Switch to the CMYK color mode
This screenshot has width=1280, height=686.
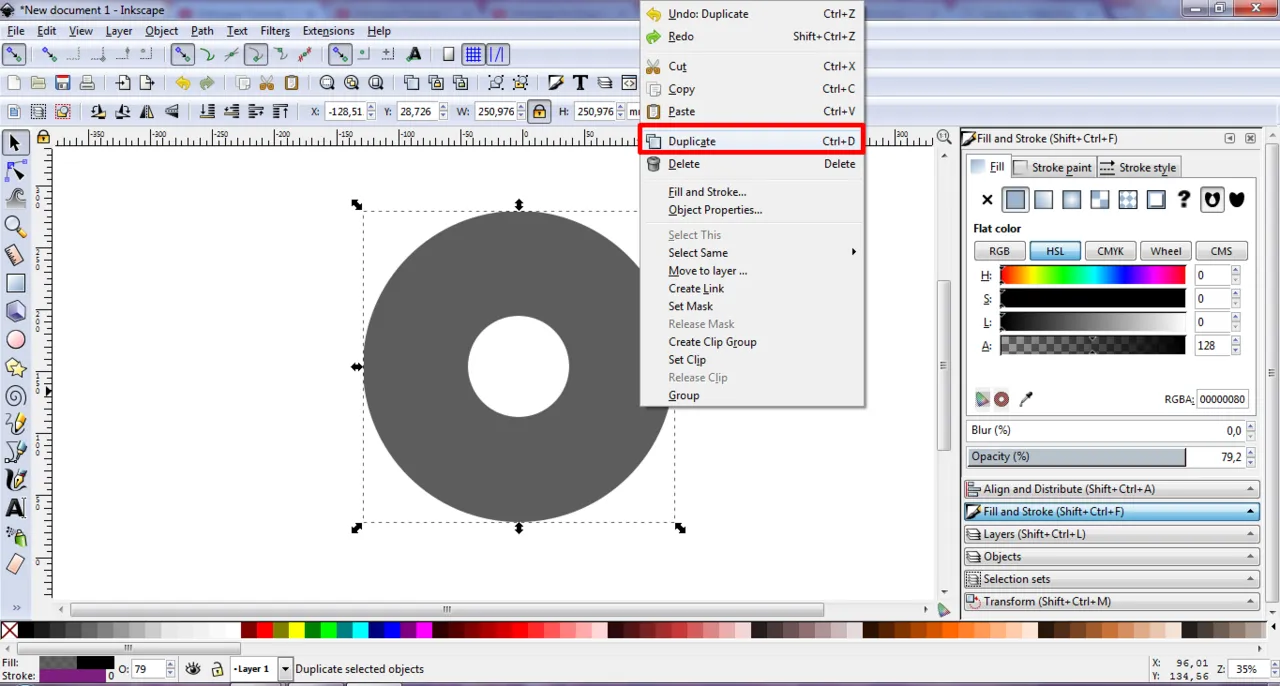point(1110,251)
